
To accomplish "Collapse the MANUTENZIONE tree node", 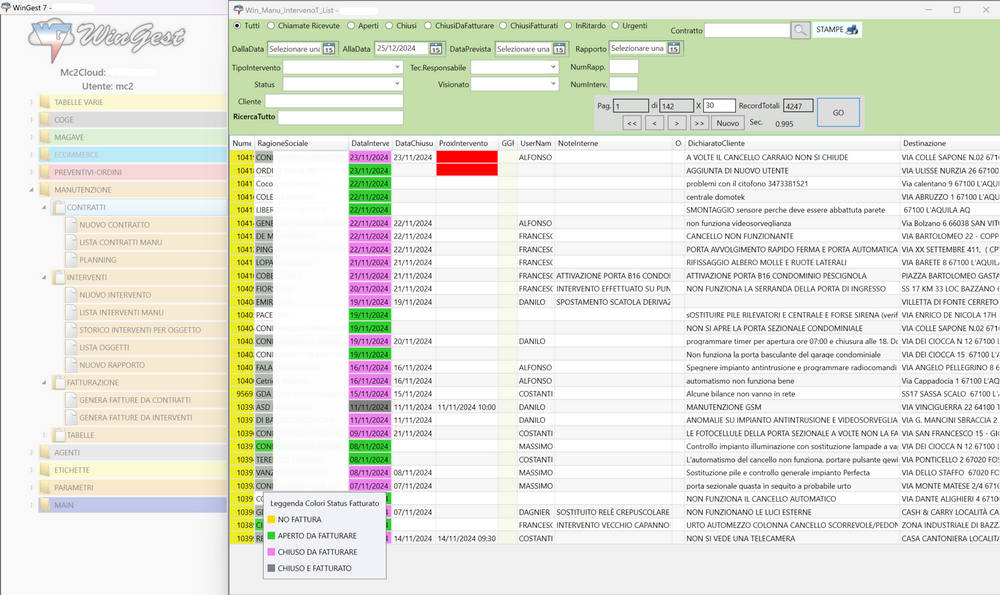I will (31, 190).
